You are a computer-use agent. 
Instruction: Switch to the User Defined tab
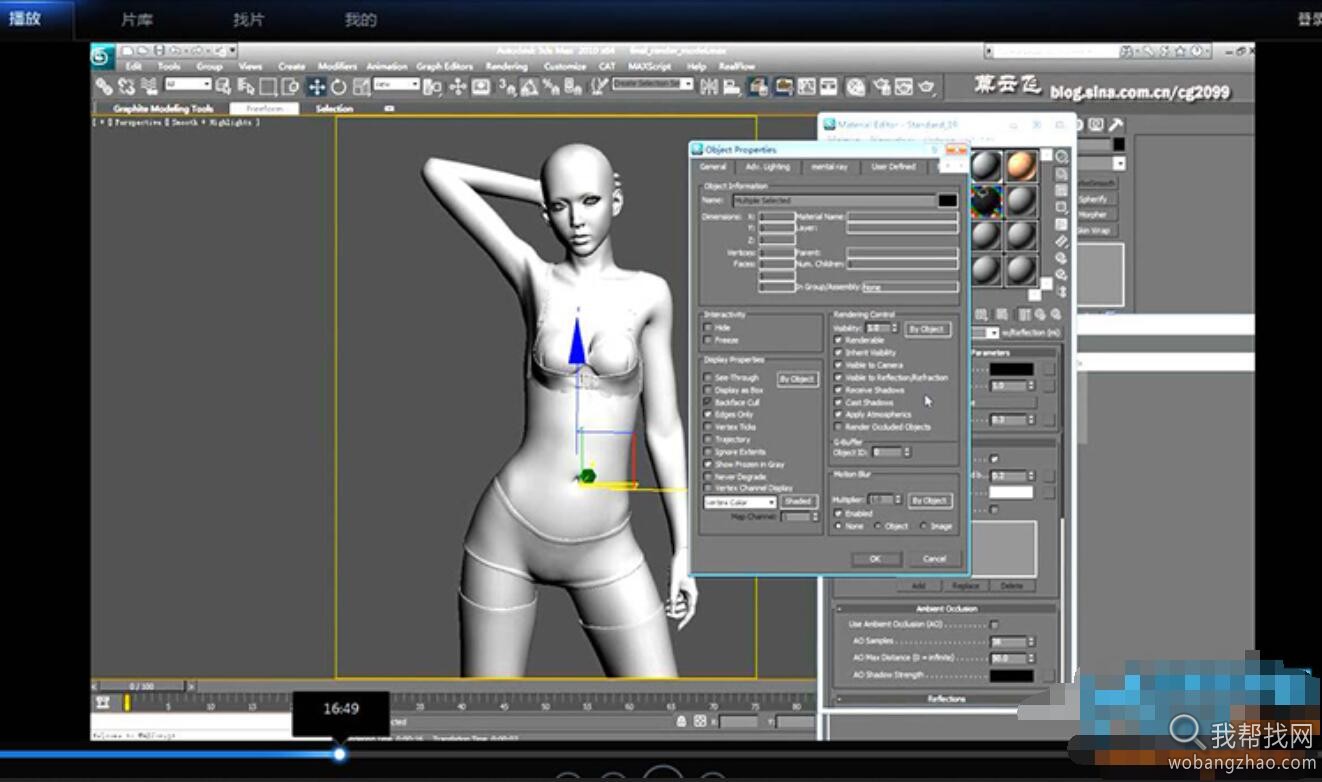893,167
